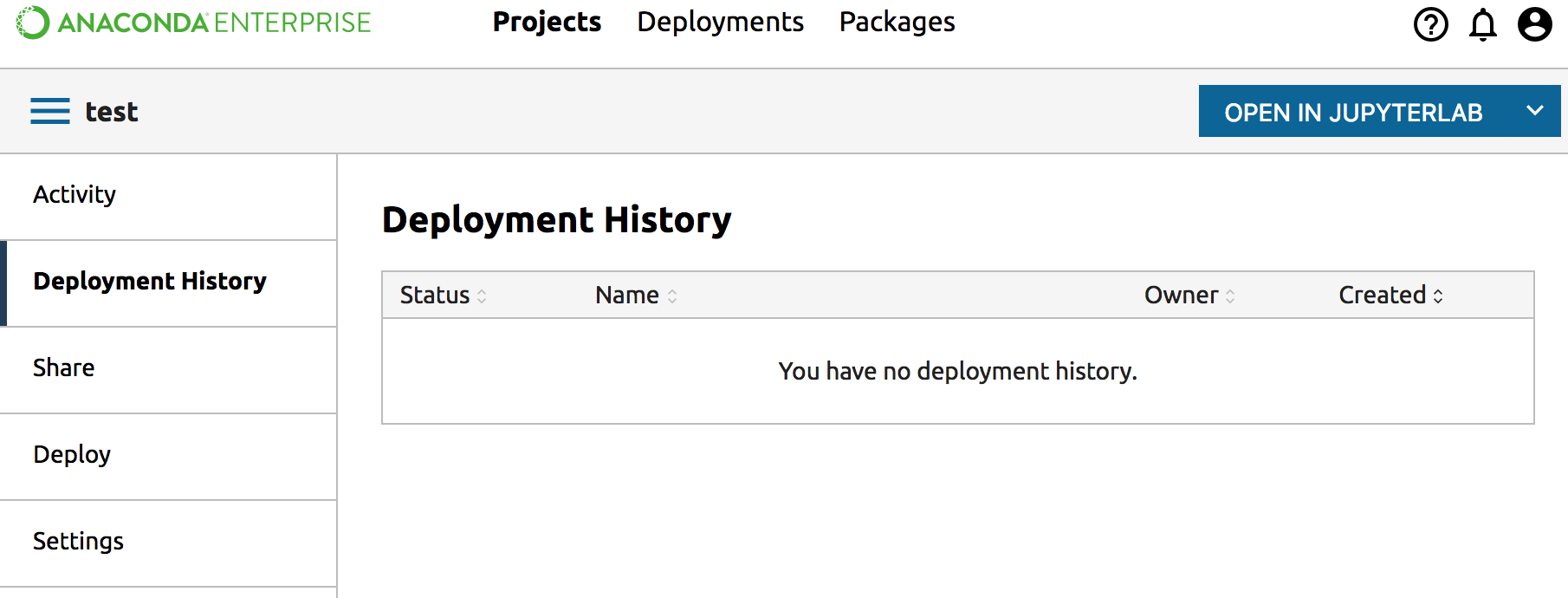Sort table by Created arrows icon
Viewport: 1568px width, 598px height.
point(1438,296)
